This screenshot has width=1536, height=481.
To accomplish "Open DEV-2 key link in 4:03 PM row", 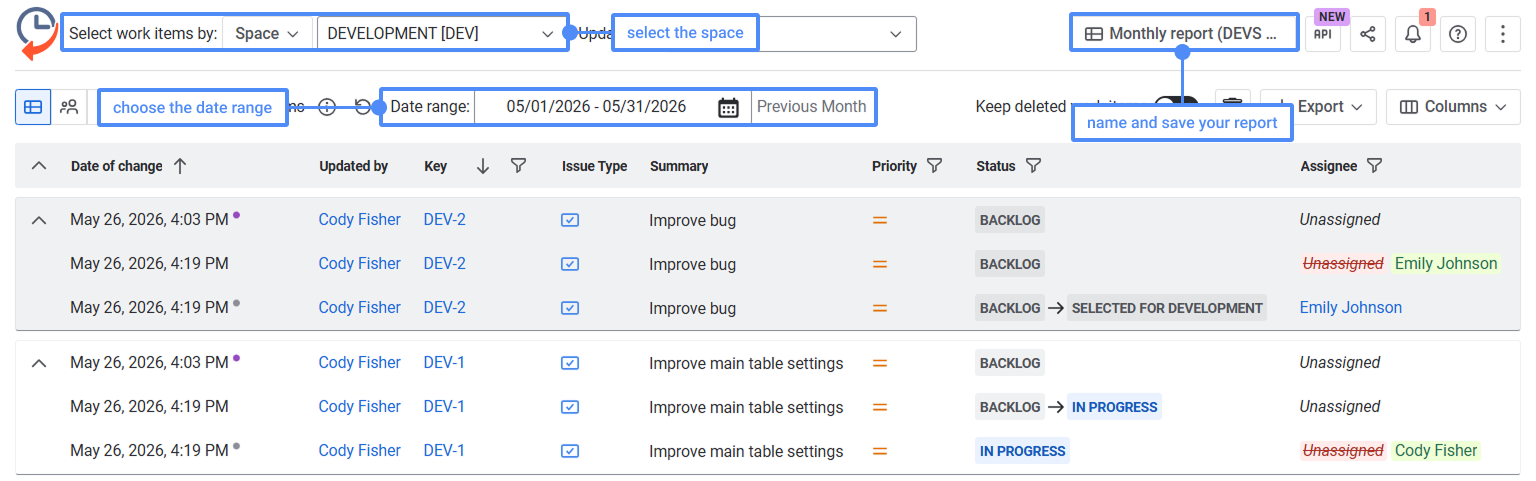I will point(445,220).
